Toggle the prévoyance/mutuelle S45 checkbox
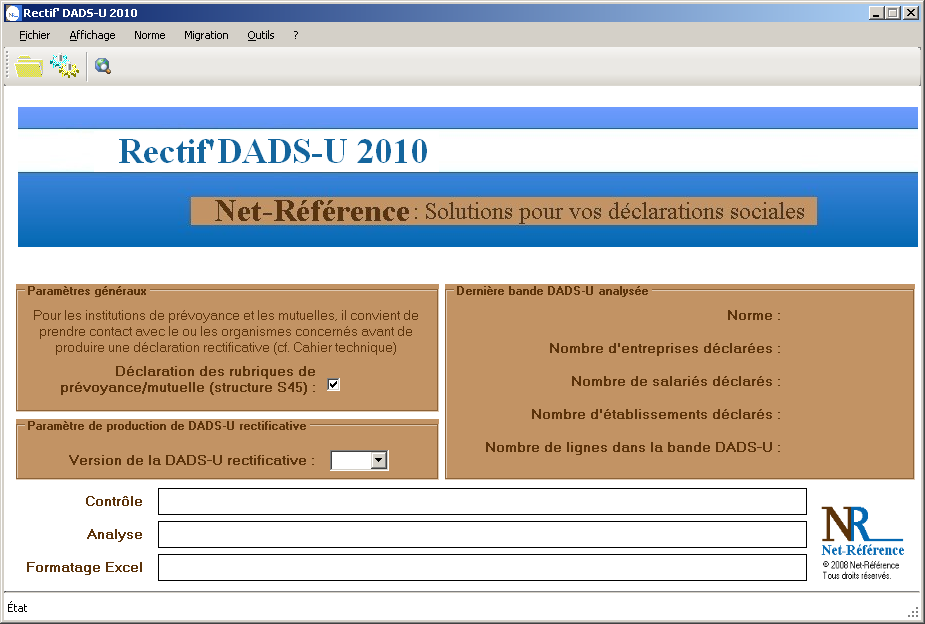This screenshot has height=624, width=925. coord(333,385)
